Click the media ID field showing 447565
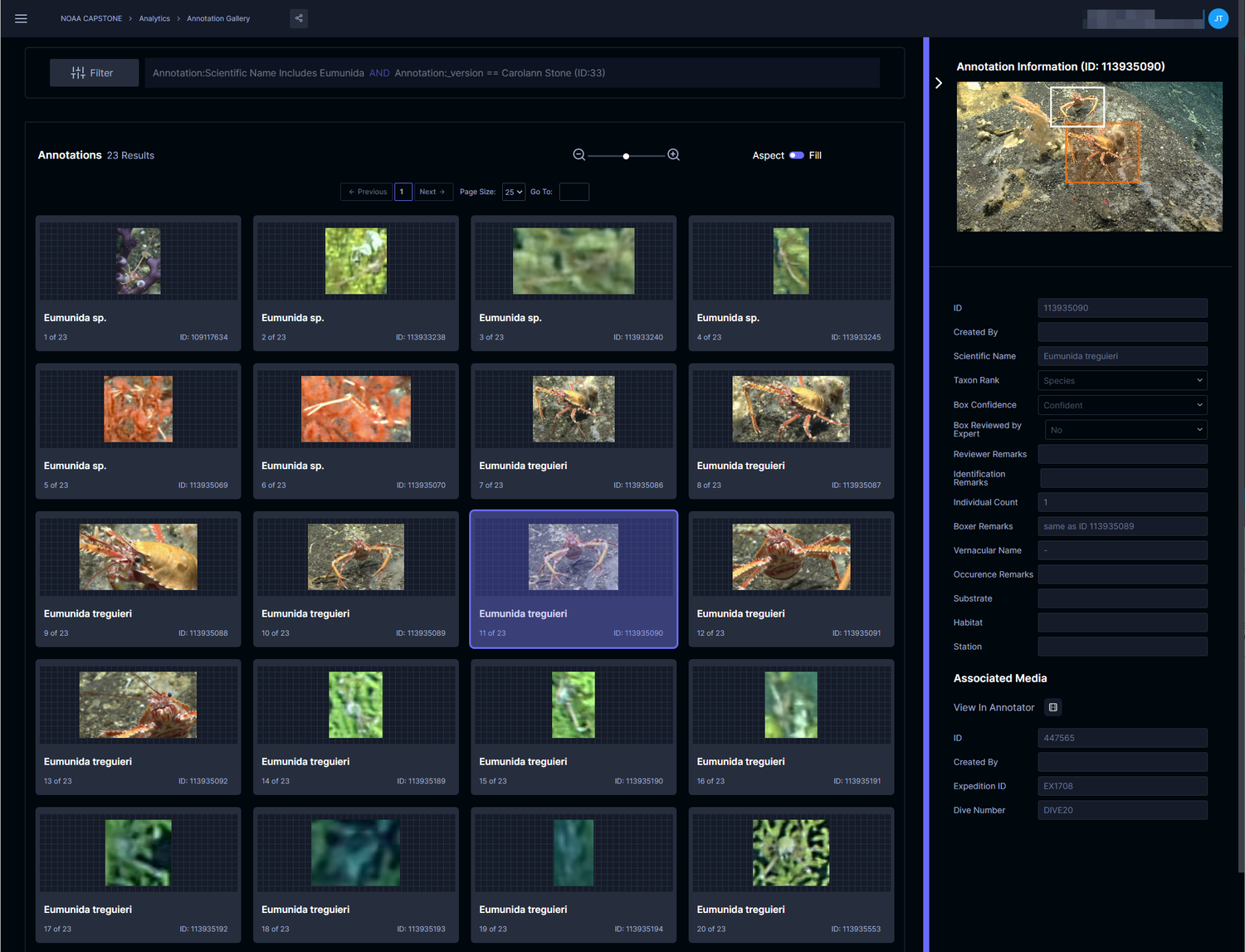Screen dimensions: 1245x952 [1122, 738]
